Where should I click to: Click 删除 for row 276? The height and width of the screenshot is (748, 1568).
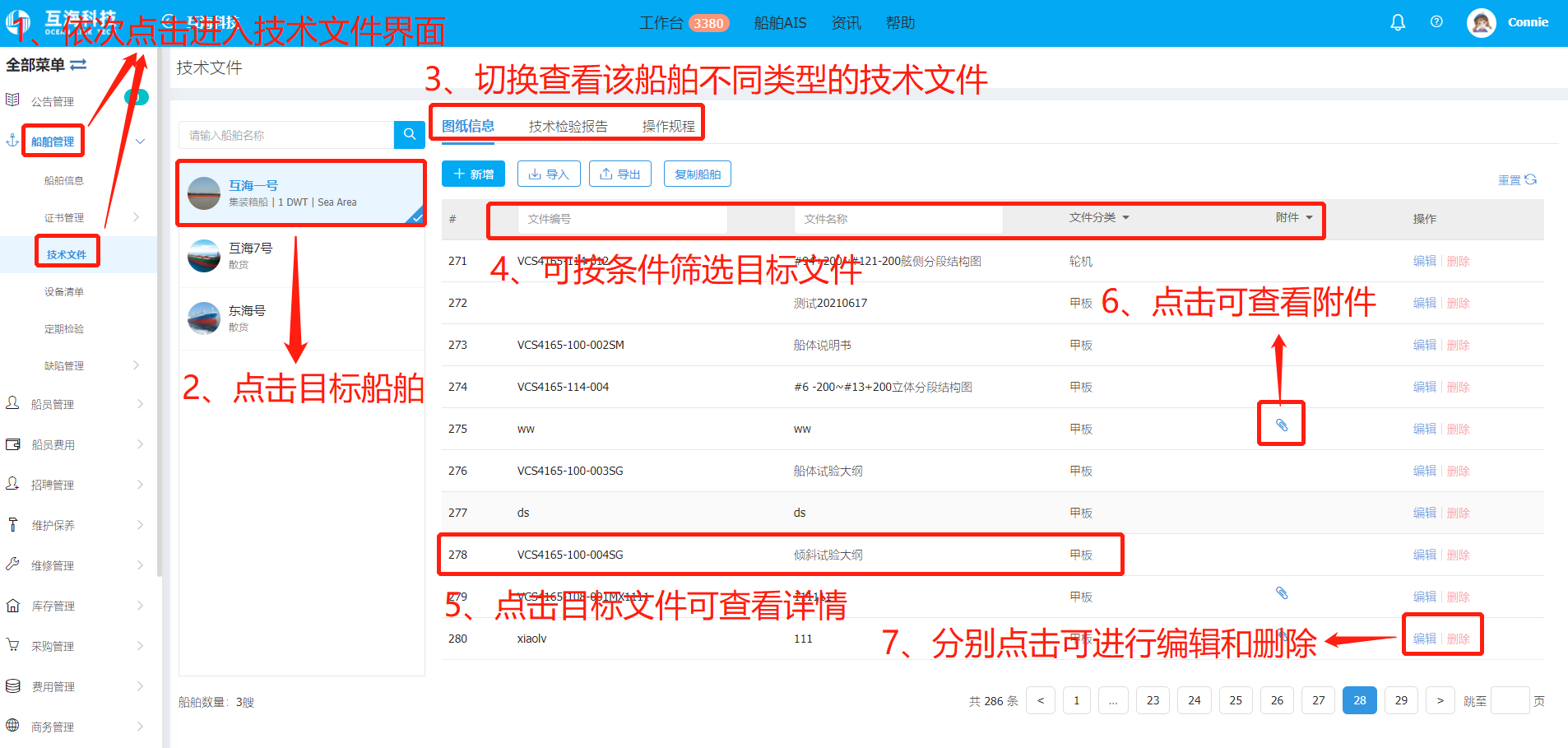click(1459, 471)
